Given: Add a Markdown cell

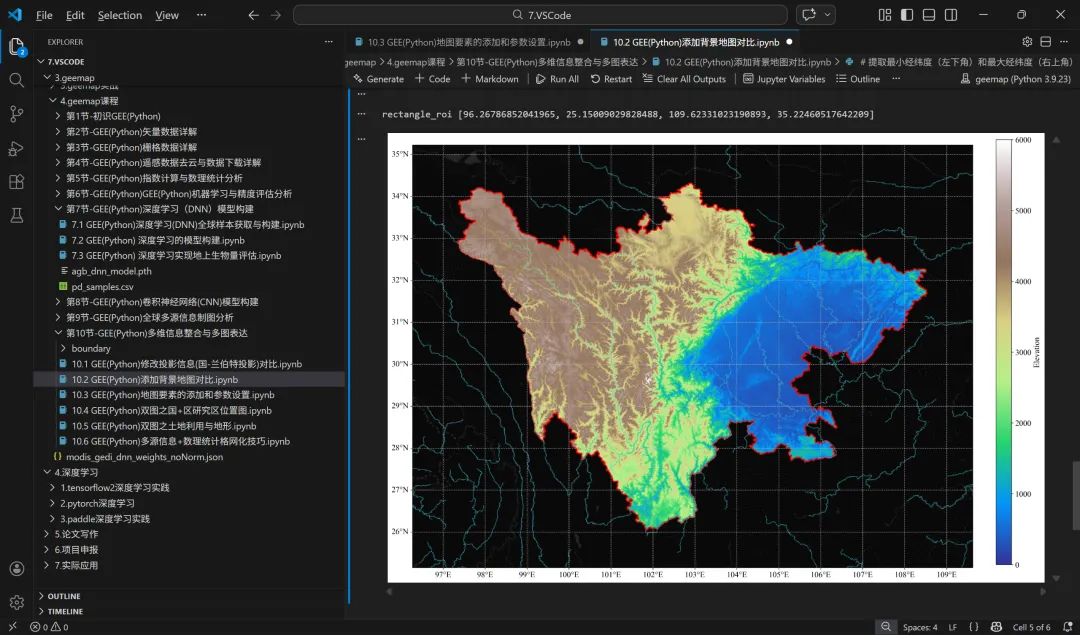Looking at the screenshot, I should [x=490, y=79].
